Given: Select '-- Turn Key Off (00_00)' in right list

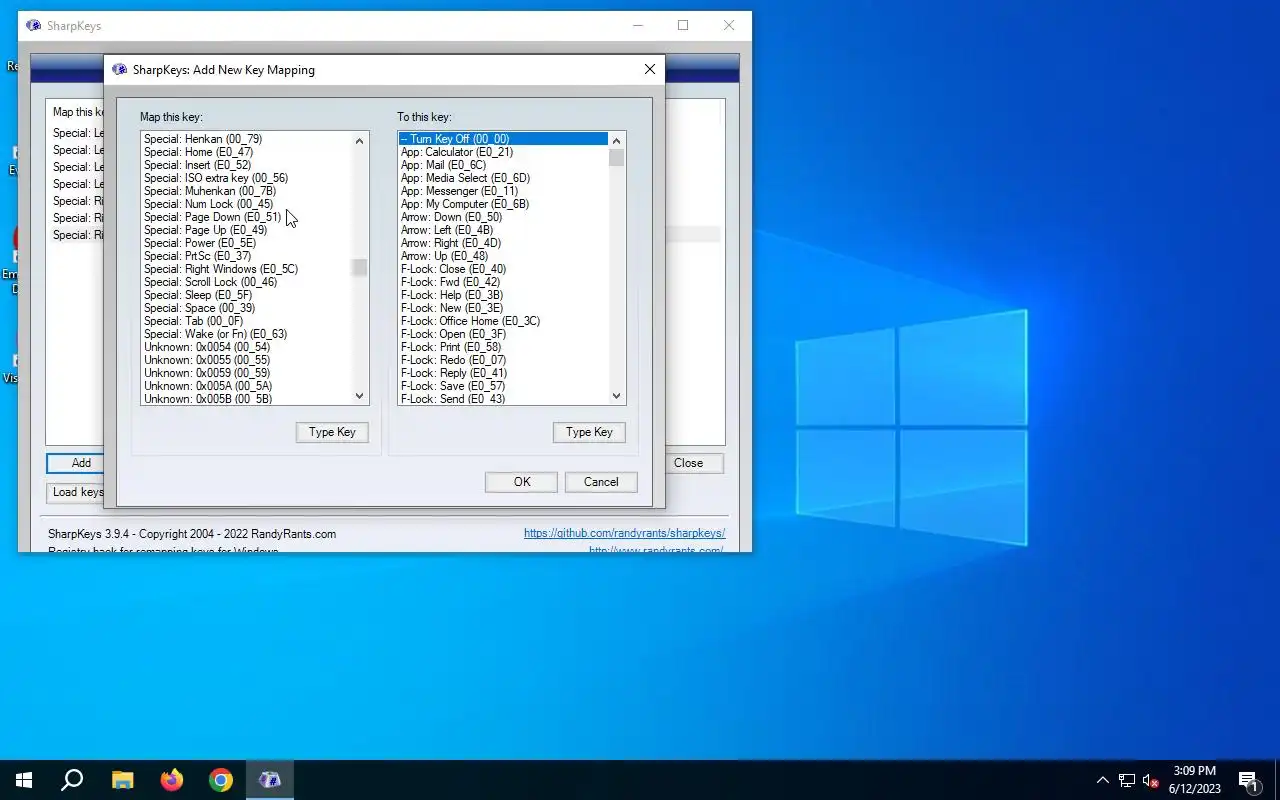Looking at the screenshot, I should pyautogui.click(x=503, y=139).
